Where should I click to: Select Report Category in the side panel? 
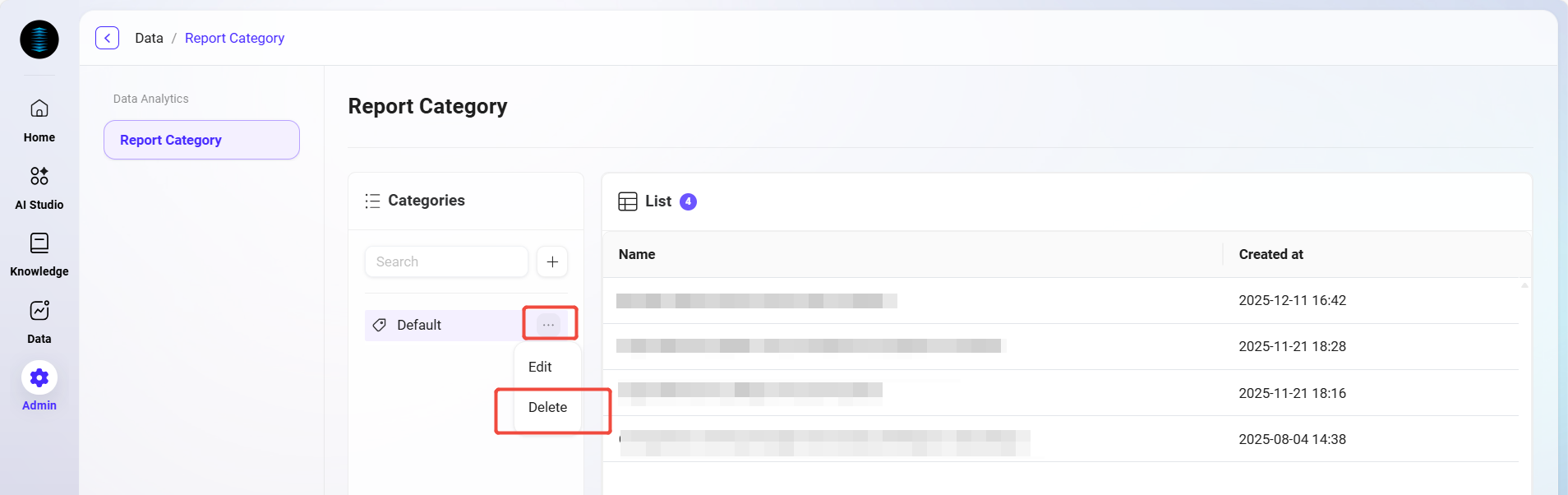tap(201, 140)
